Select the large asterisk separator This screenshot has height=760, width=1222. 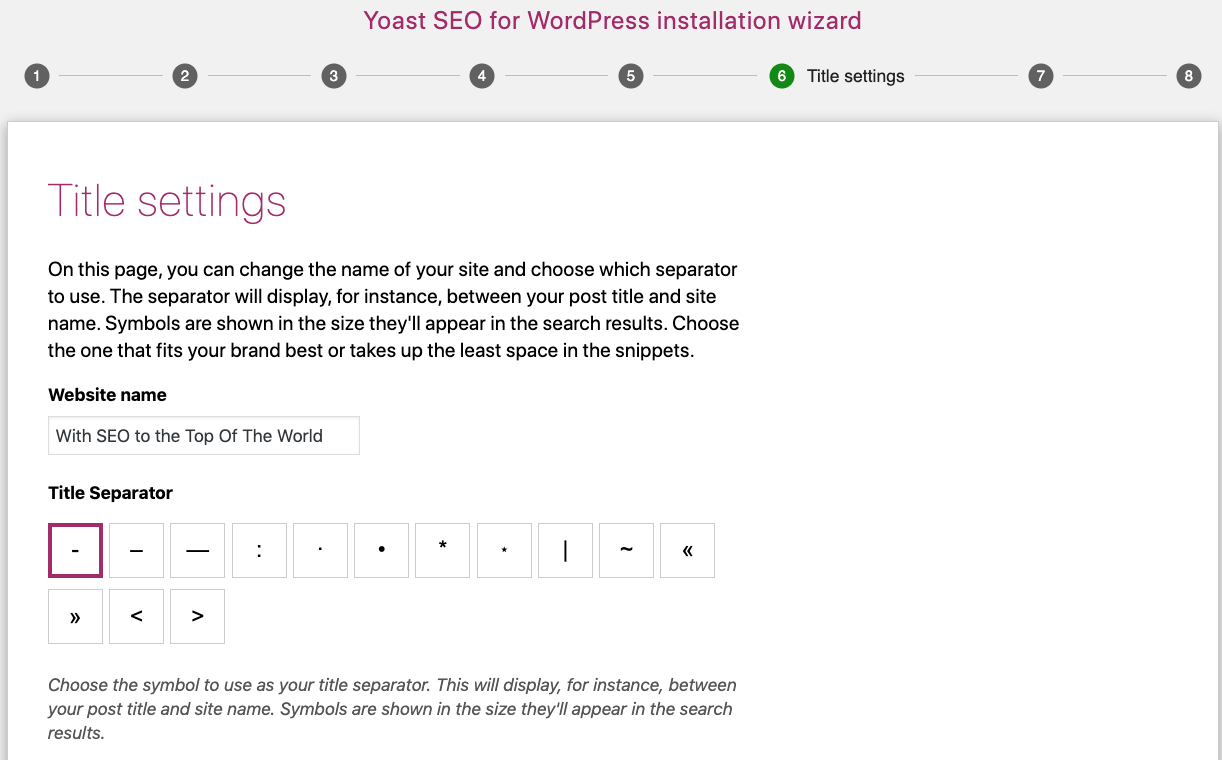443,551
